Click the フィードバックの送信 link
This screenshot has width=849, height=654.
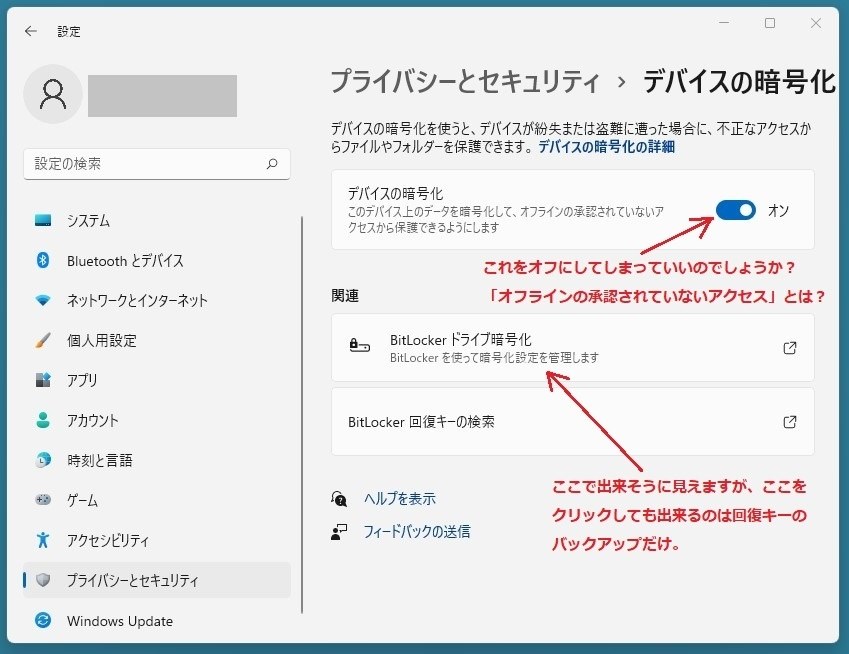click(416, 532)
